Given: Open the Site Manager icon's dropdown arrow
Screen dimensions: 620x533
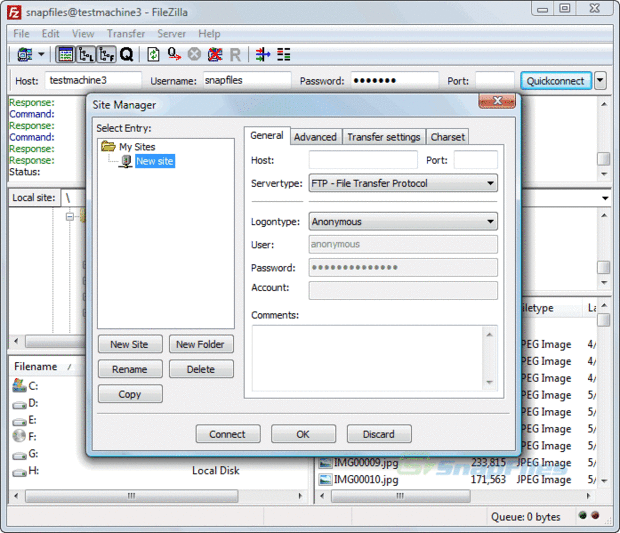Looking at the screenshot, I should click(x=41, y=54).
